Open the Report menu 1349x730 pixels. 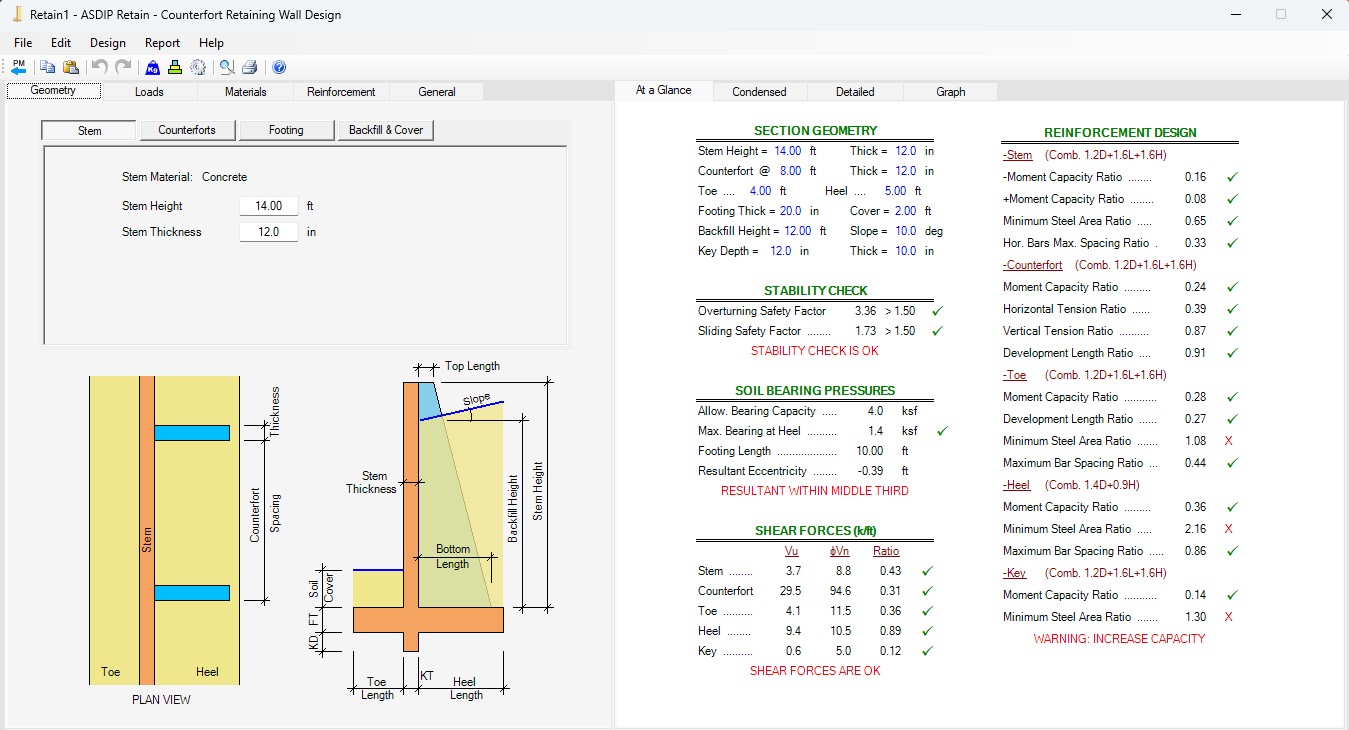coord(162,43)
